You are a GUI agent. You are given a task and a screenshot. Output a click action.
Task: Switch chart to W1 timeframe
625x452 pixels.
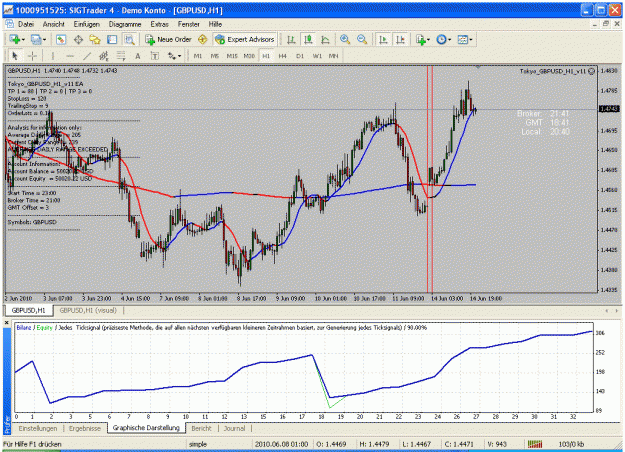click(x=317, y=56)
